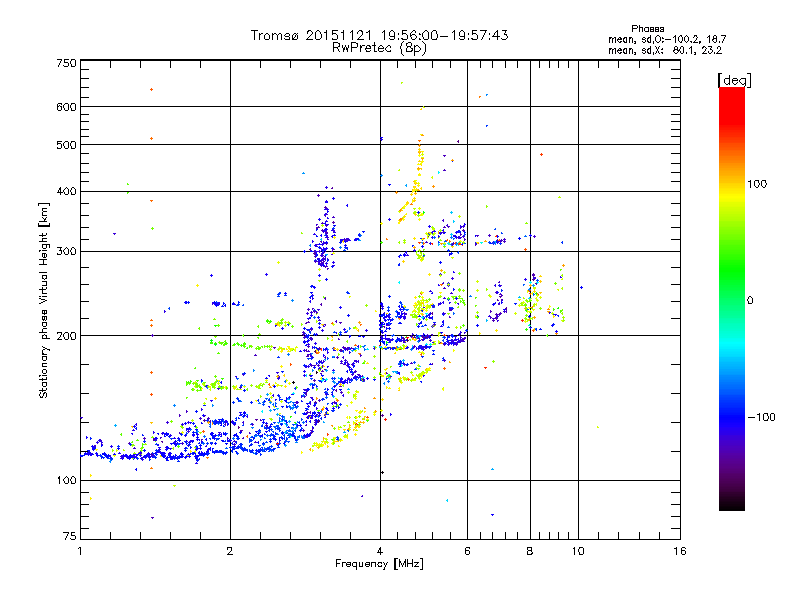Click the '[deg]' colorbar unit label
The width and height of the screenshot is (800, 600).
point(734,80)
